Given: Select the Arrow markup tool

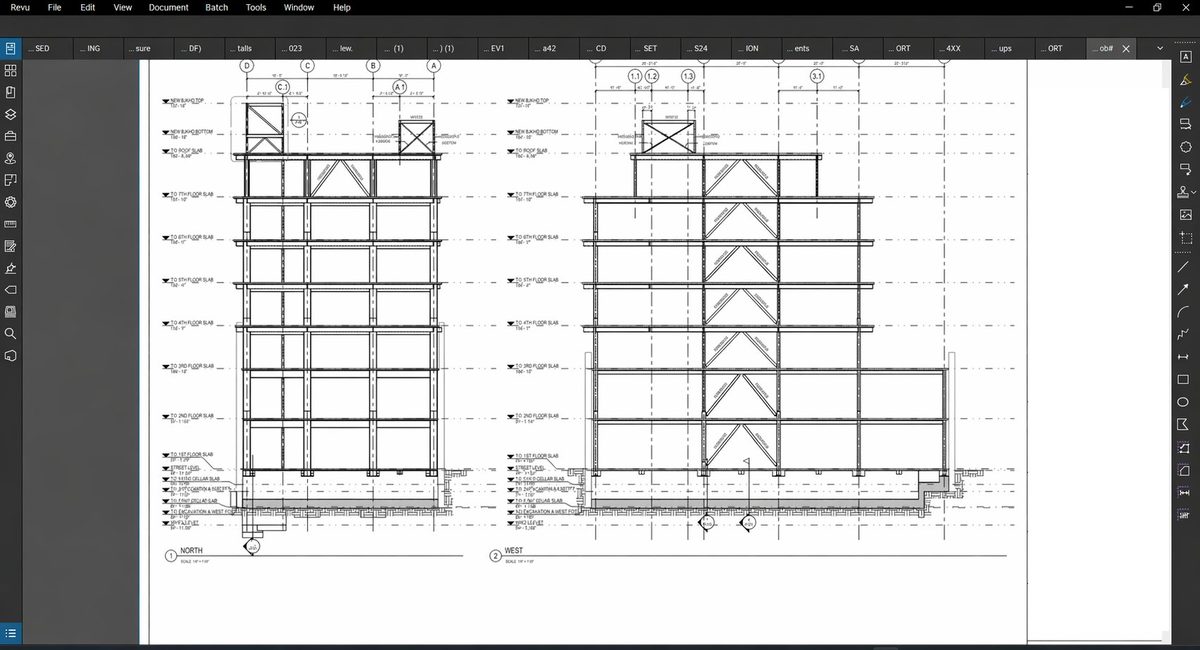Looking at the screenshot, I should click(x=1185, y=287).
